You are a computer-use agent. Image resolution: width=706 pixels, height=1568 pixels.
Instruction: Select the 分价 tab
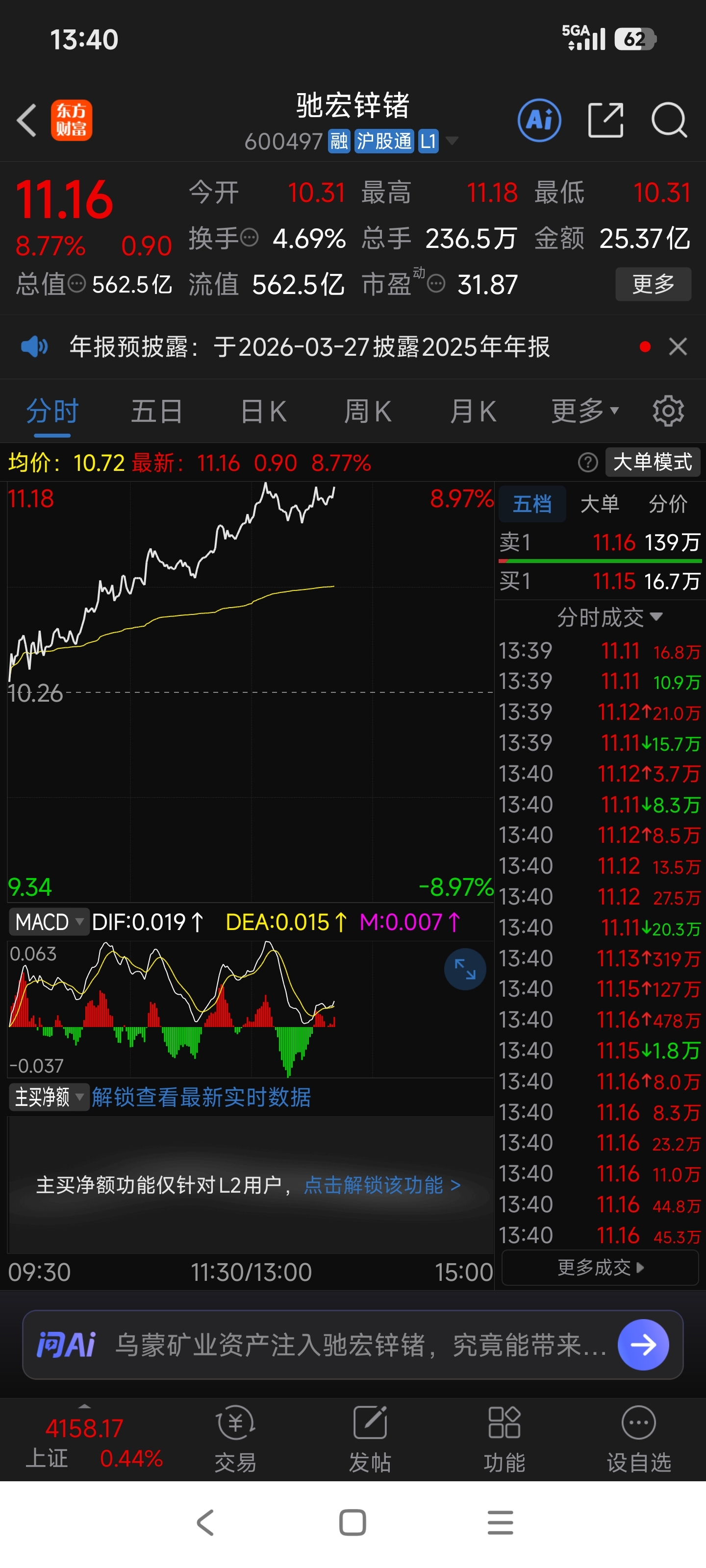(x=668, y=504)
